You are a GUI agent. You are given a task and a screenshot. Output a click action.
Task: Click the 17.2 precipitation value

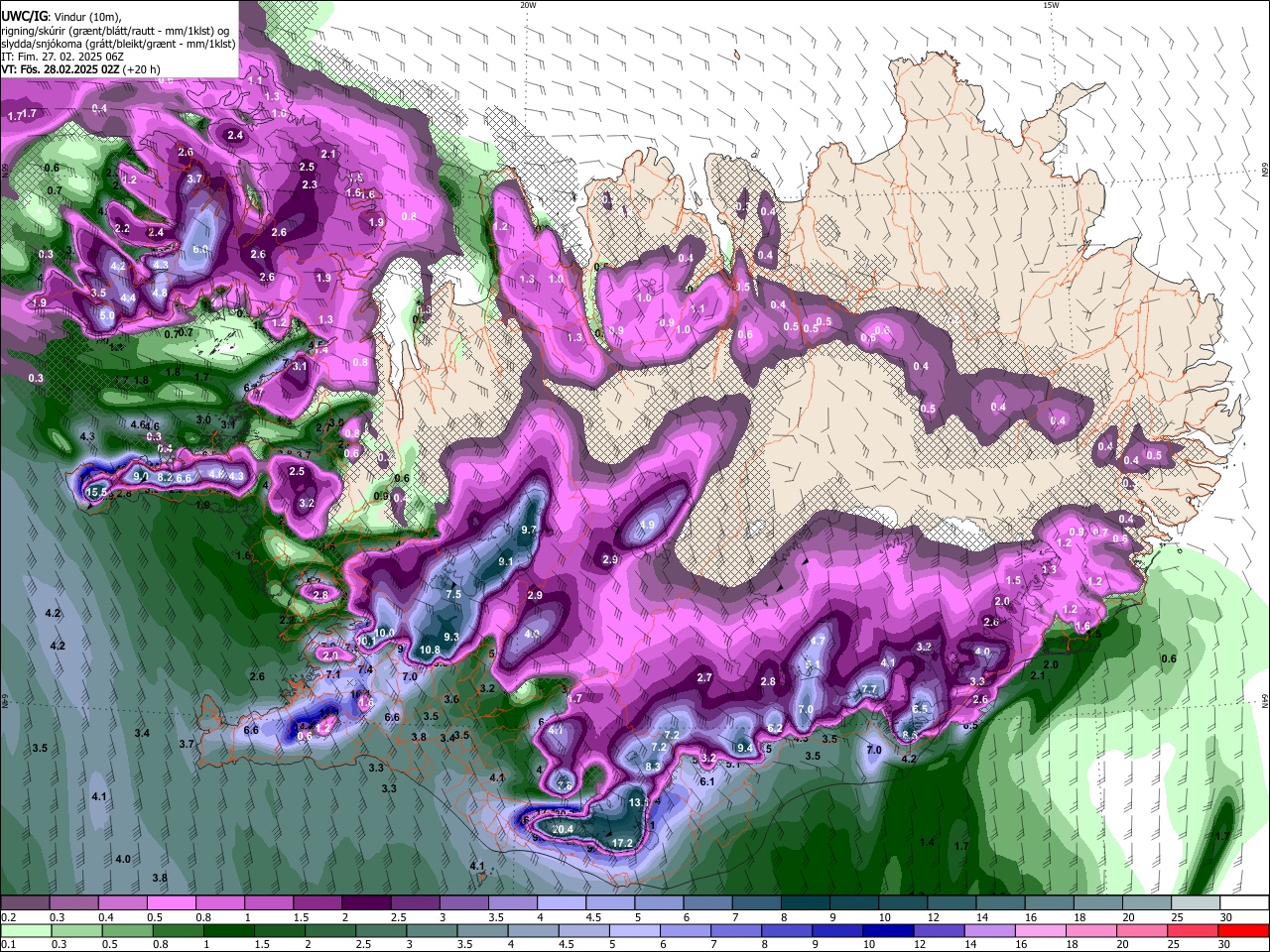tap(622, 843)
